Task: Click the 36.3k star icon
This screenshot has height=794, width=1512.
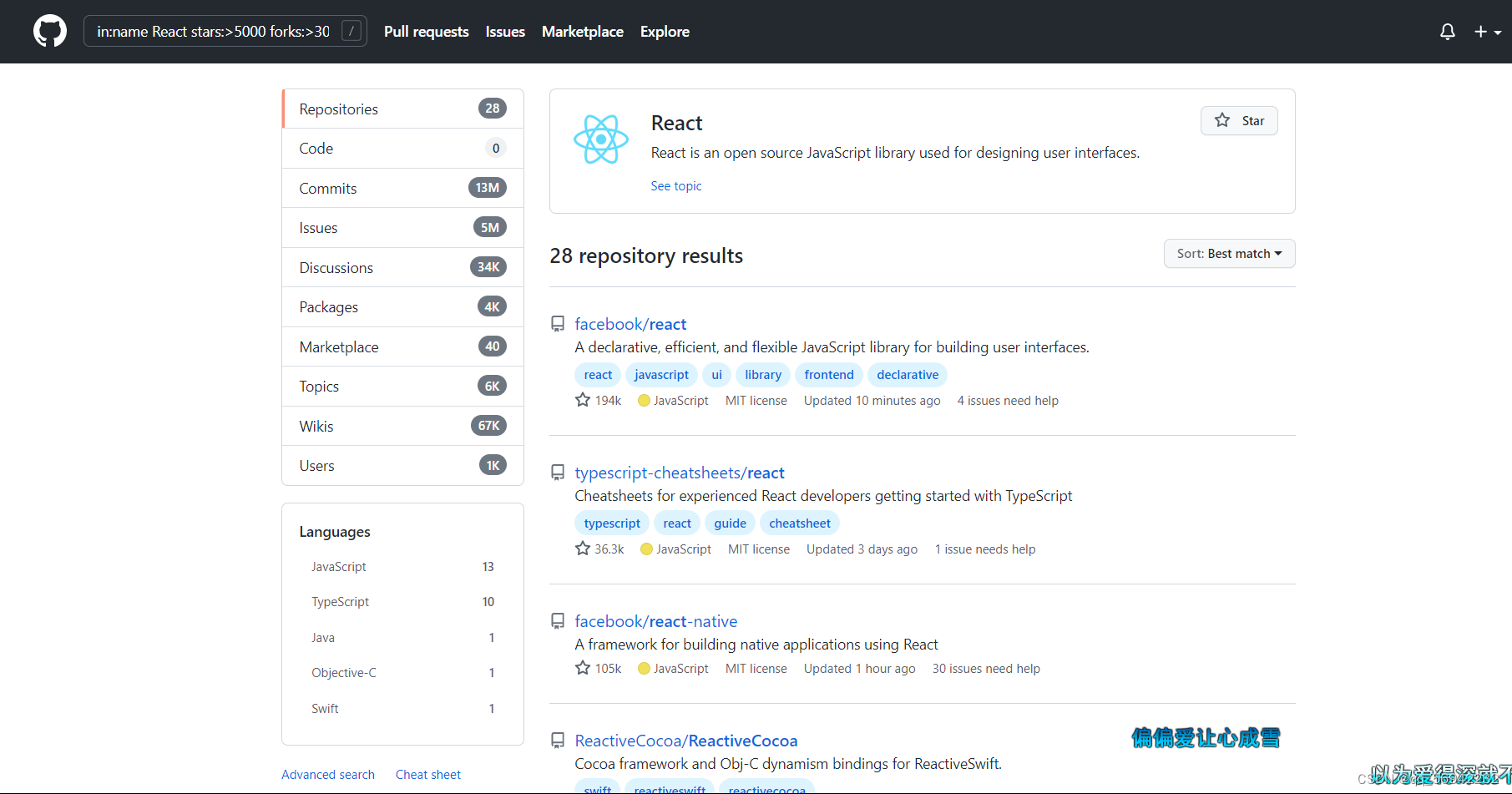Action: (583, 549)
